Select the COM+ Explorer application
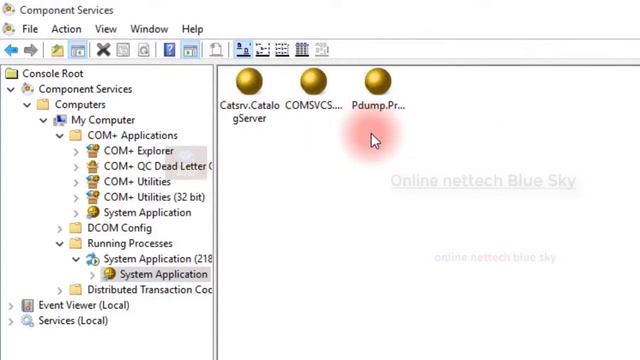This screenshot has height=360, width=640. (139, 151)
